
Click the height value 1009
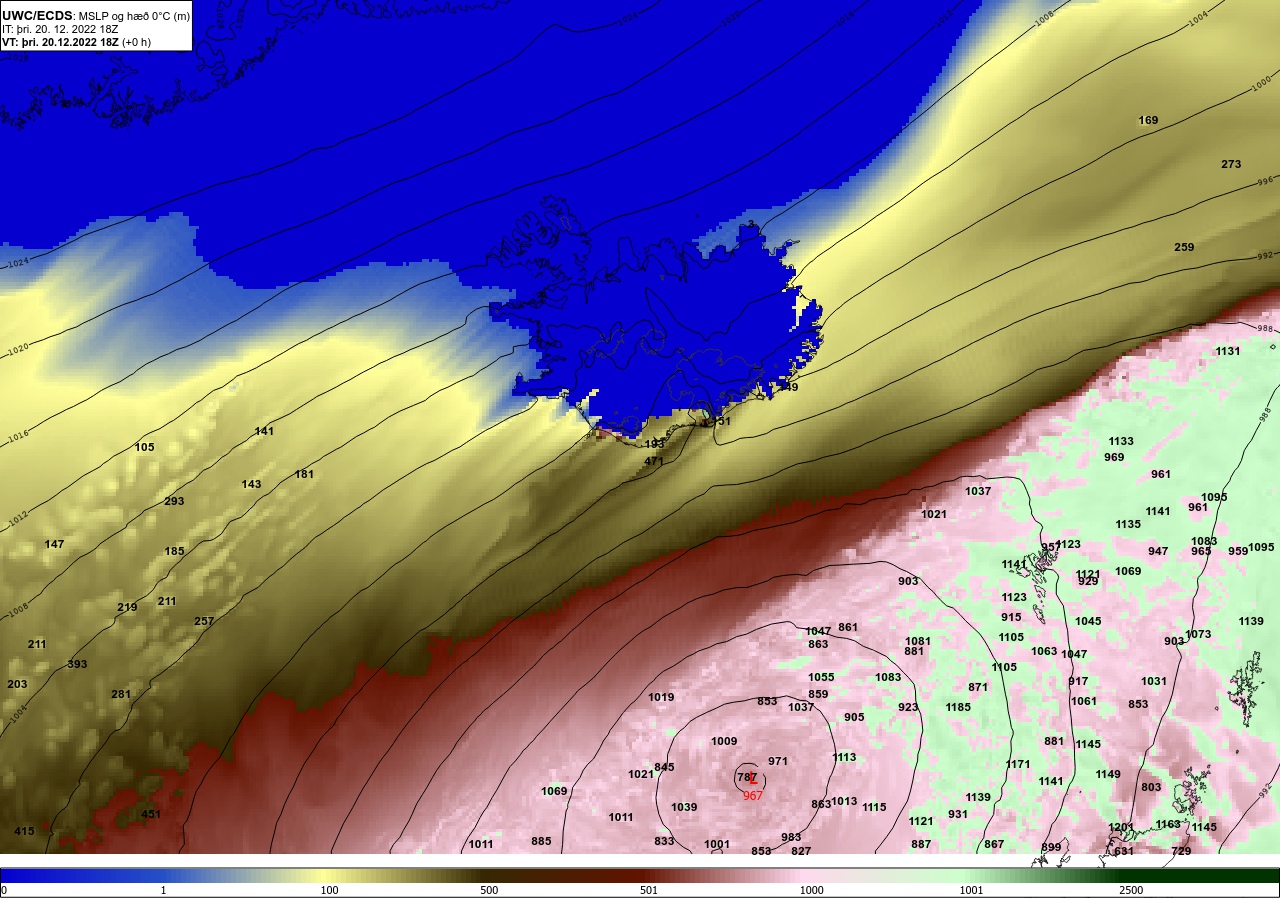(x=724, y=741)
